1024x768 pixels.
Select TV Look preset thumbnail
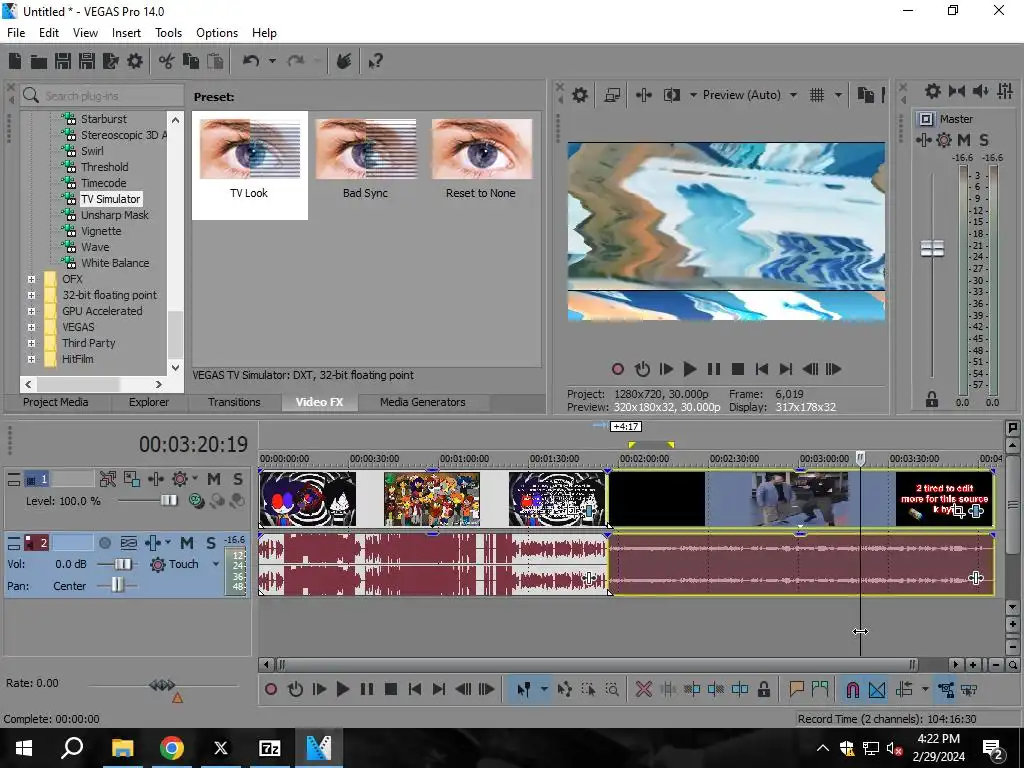pyautogui.click(x=249, y=149)
